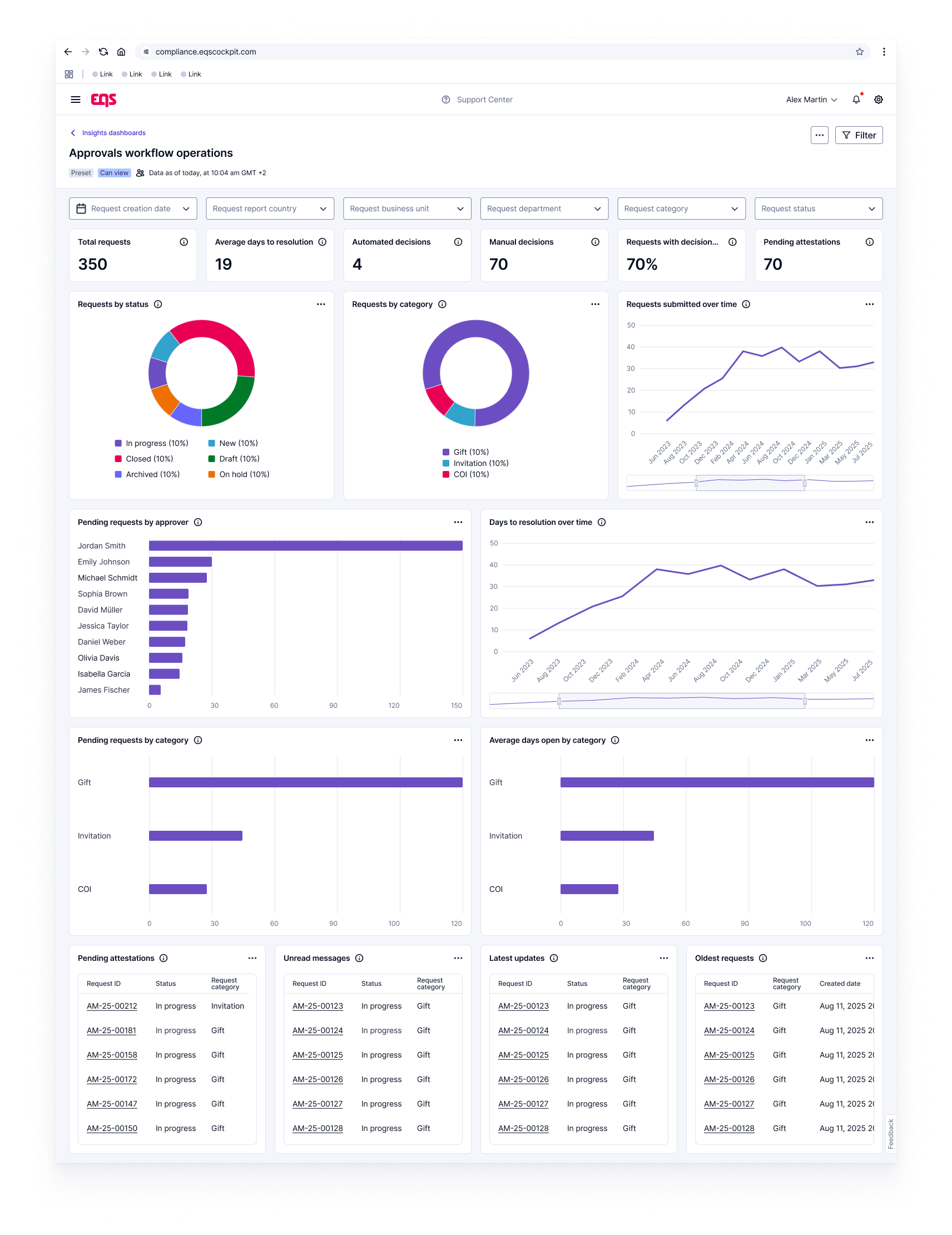This screenshot has width=952, height=1235.
Task: Go back to Insights dashboards
Action: click(107, 133)
